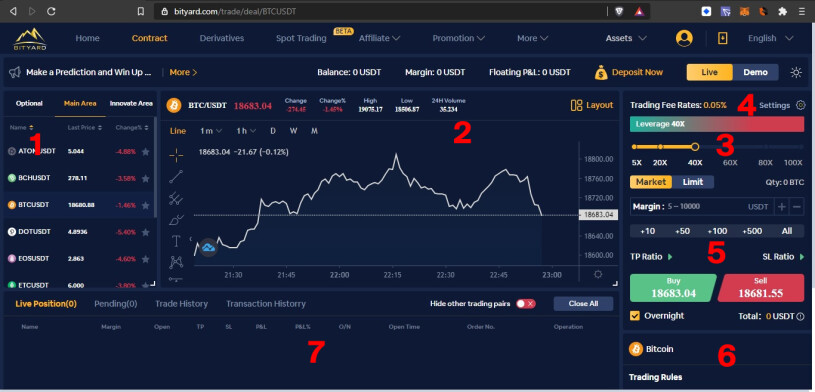Screen dimensions: 815x392
Task: Open Settings gear icon in trading panel
Action: coord(800,105)
